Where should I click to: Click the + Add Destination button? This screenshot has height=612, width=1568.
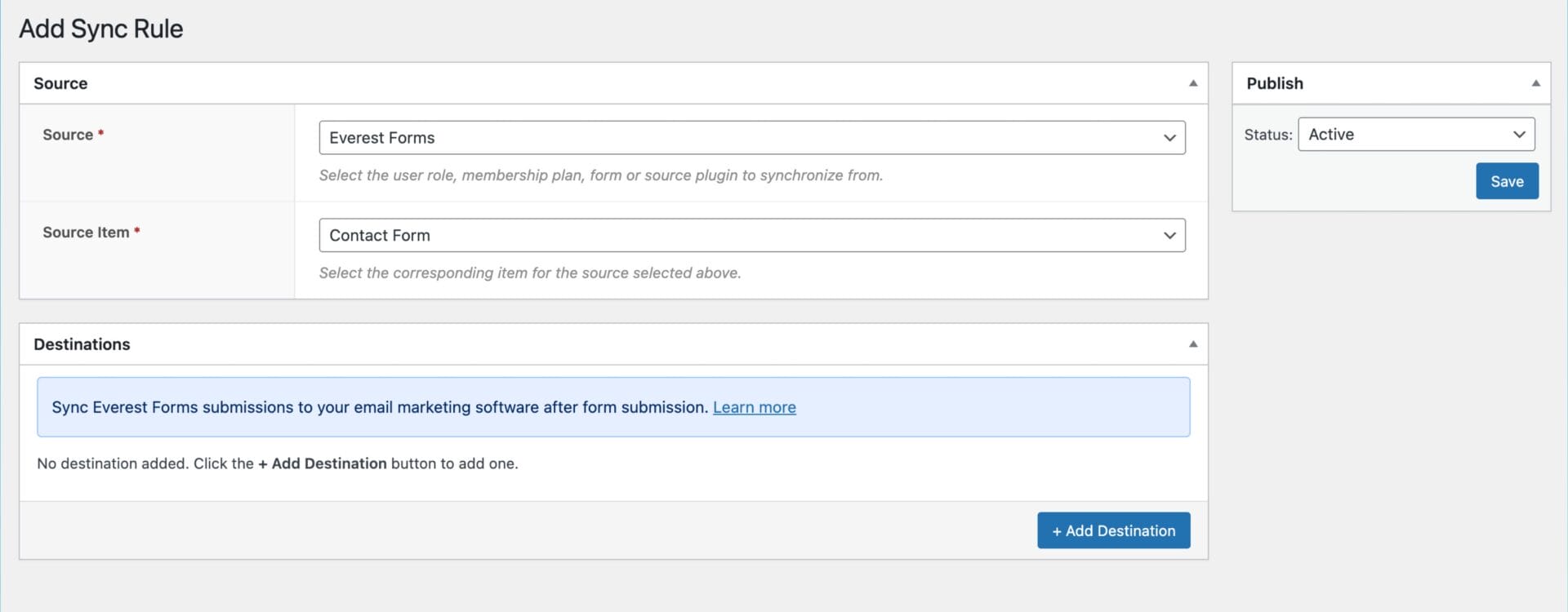[x=1113, y=530]
